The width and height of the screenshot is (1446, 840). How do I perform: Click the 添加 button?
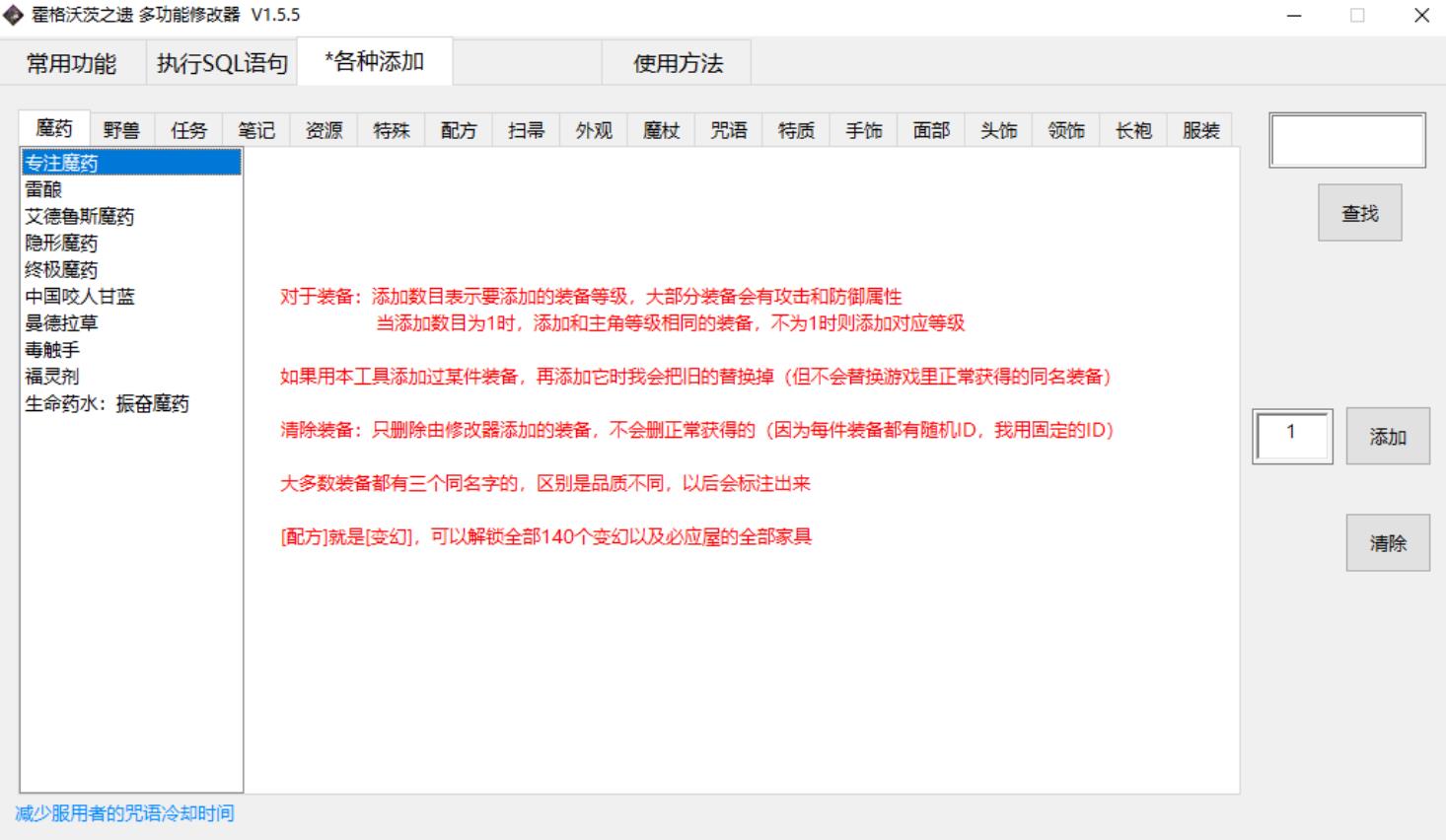click(x=1387, y=437)
